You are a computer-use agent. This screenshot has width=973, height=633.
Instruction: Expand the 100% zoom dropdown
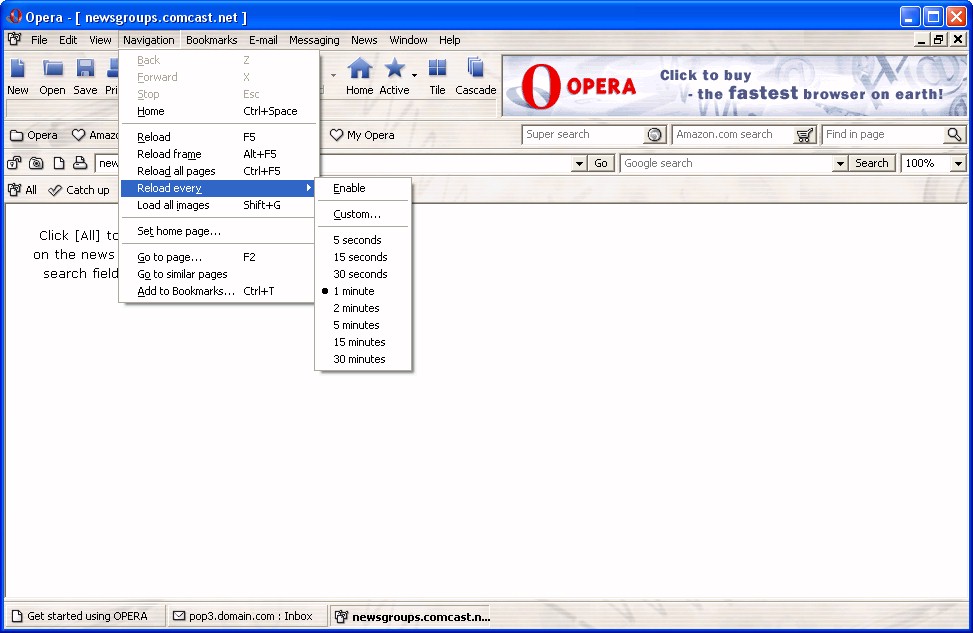pos(958,164)
